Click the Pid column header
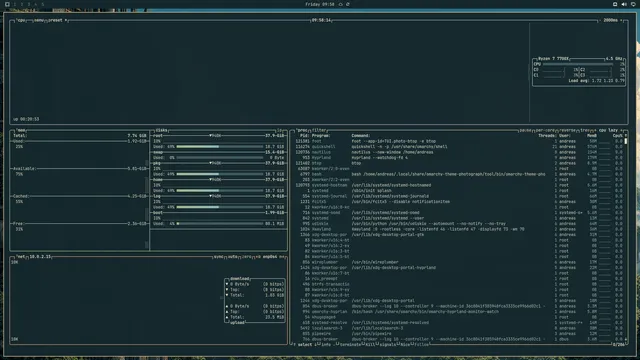Viewport: 640px width, 360px height. click(x=304, y=136)
